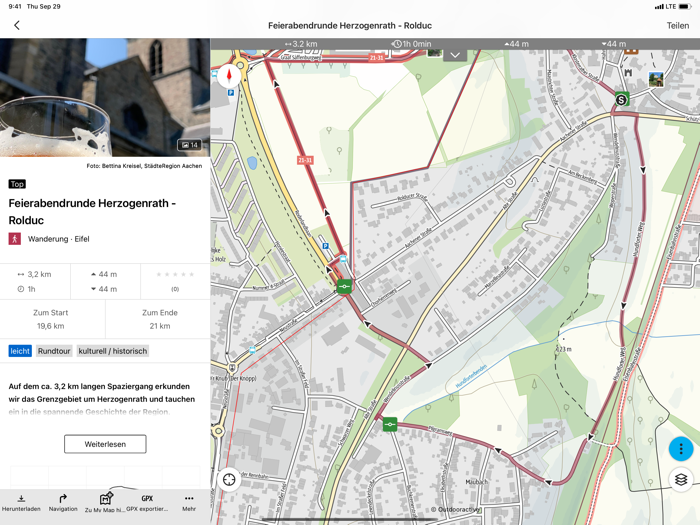Start Navigation from the bottom toolbar
This screenshot has height=525, width=700.
click(63, 503)
